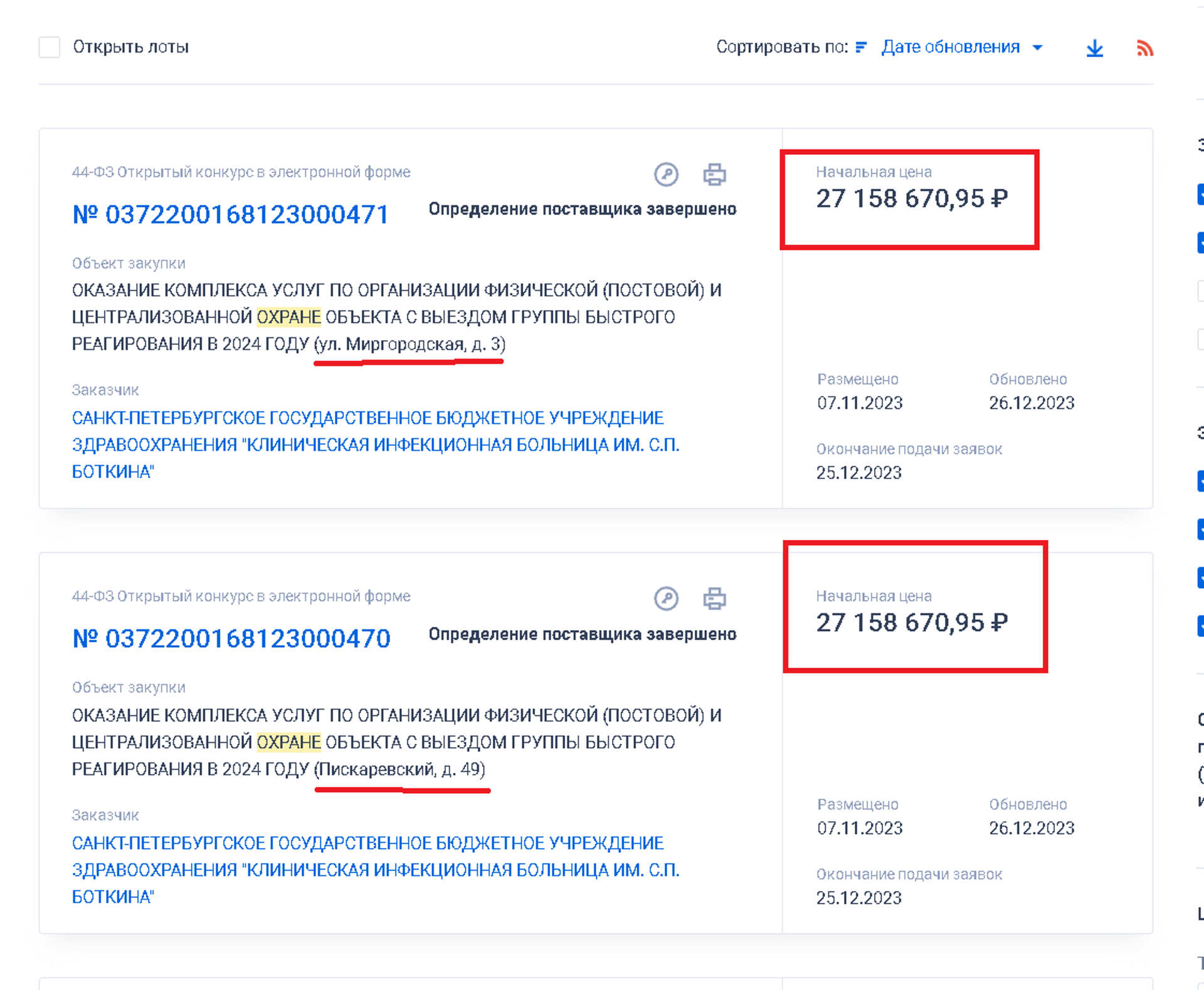Screen dimensions: 1204x990
Task: Print tender 0372200168123000470 via the printer icon
Action: [715, 599]
